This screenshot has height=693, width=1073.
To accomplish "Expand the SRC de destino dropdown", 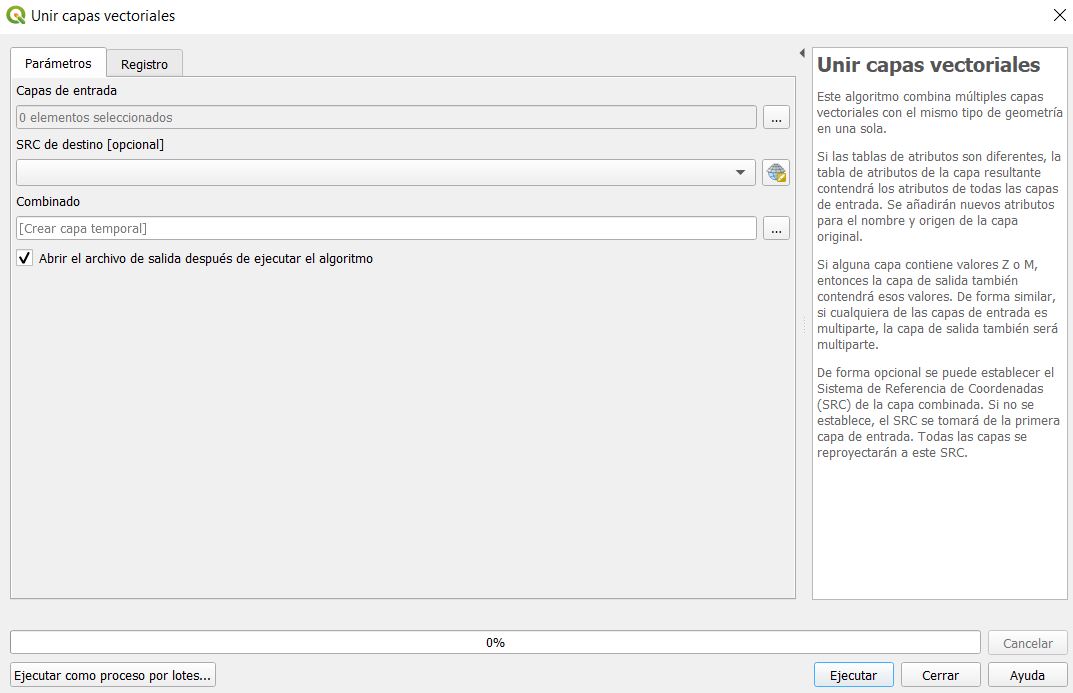I will tap(740, 173).
